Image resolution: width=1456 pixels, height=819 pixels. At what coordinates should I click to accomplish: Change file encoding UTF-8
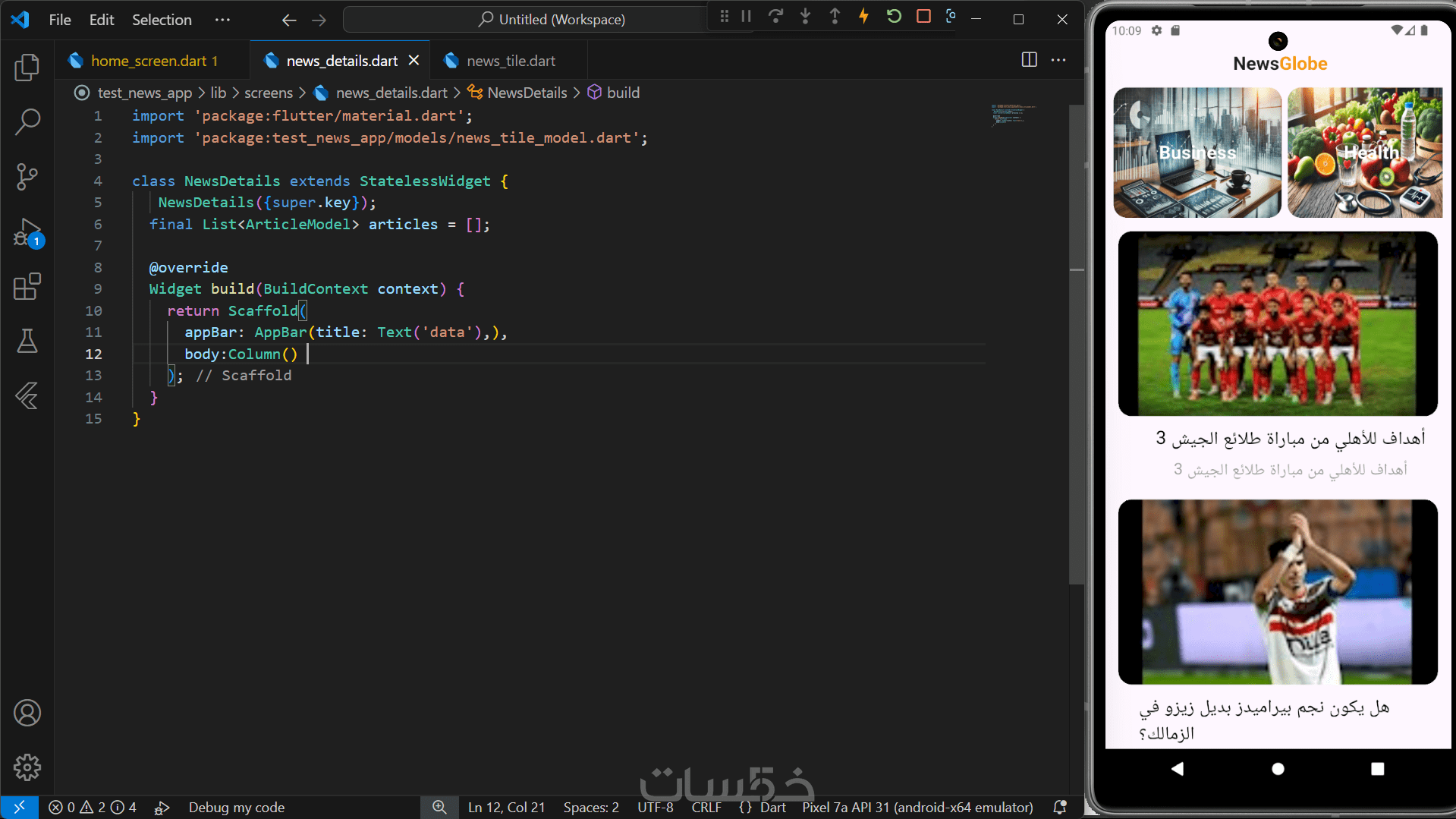[x=655, y=807]
